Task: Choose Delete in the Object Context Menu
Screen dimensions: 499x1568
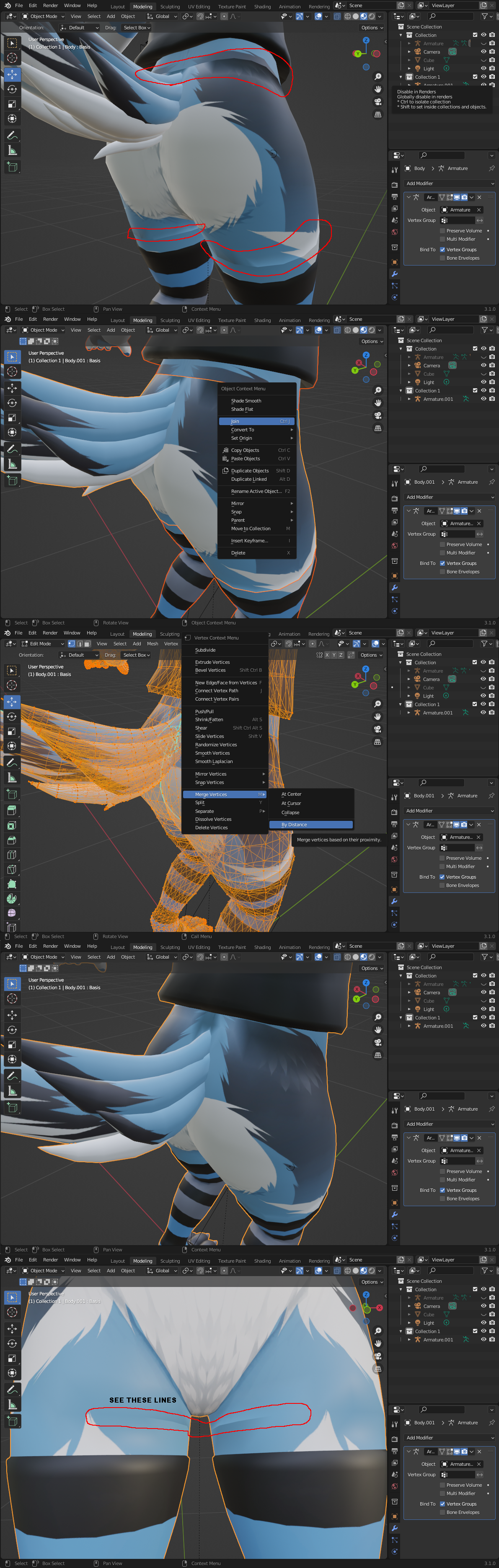Action: tap(257, 553)
